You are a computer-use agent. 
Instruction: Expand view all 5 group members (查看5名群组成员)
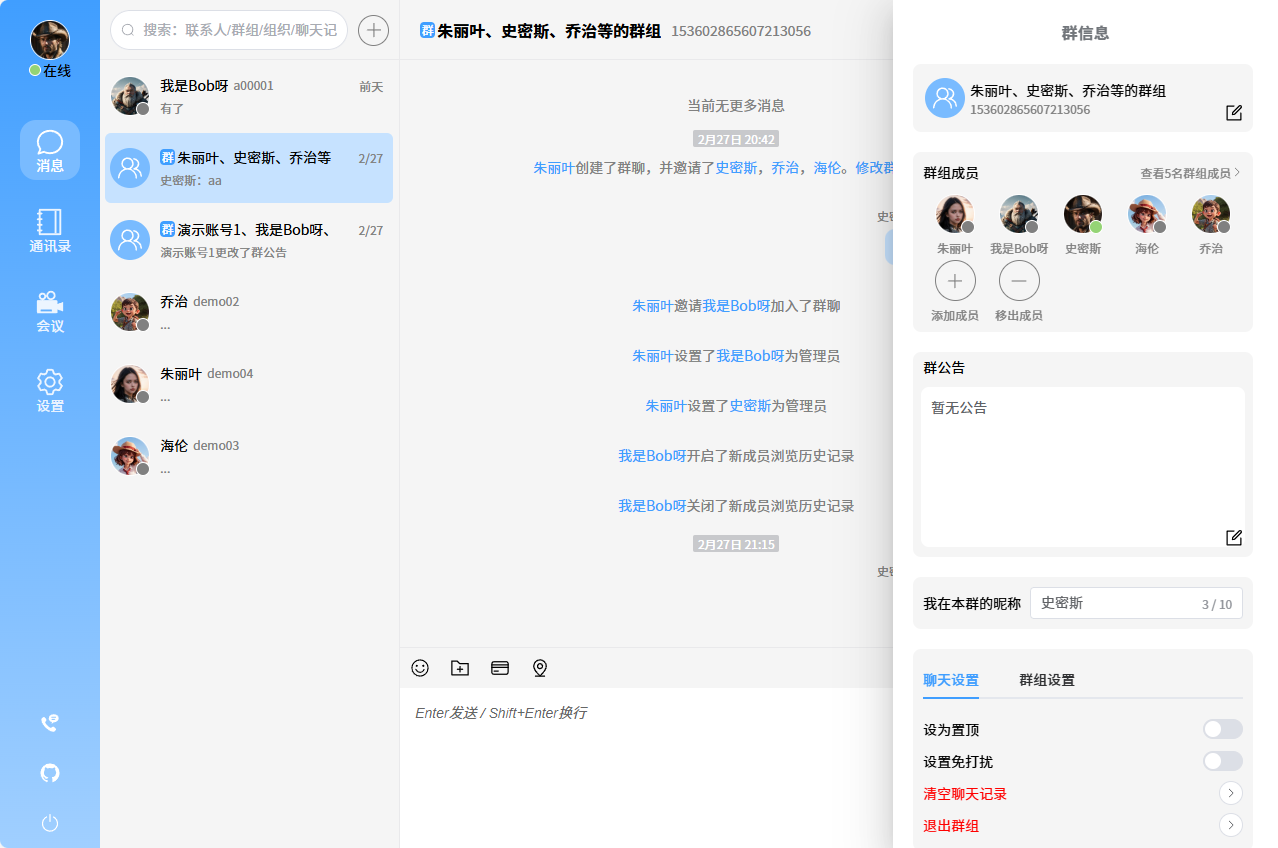point(1190,173)
